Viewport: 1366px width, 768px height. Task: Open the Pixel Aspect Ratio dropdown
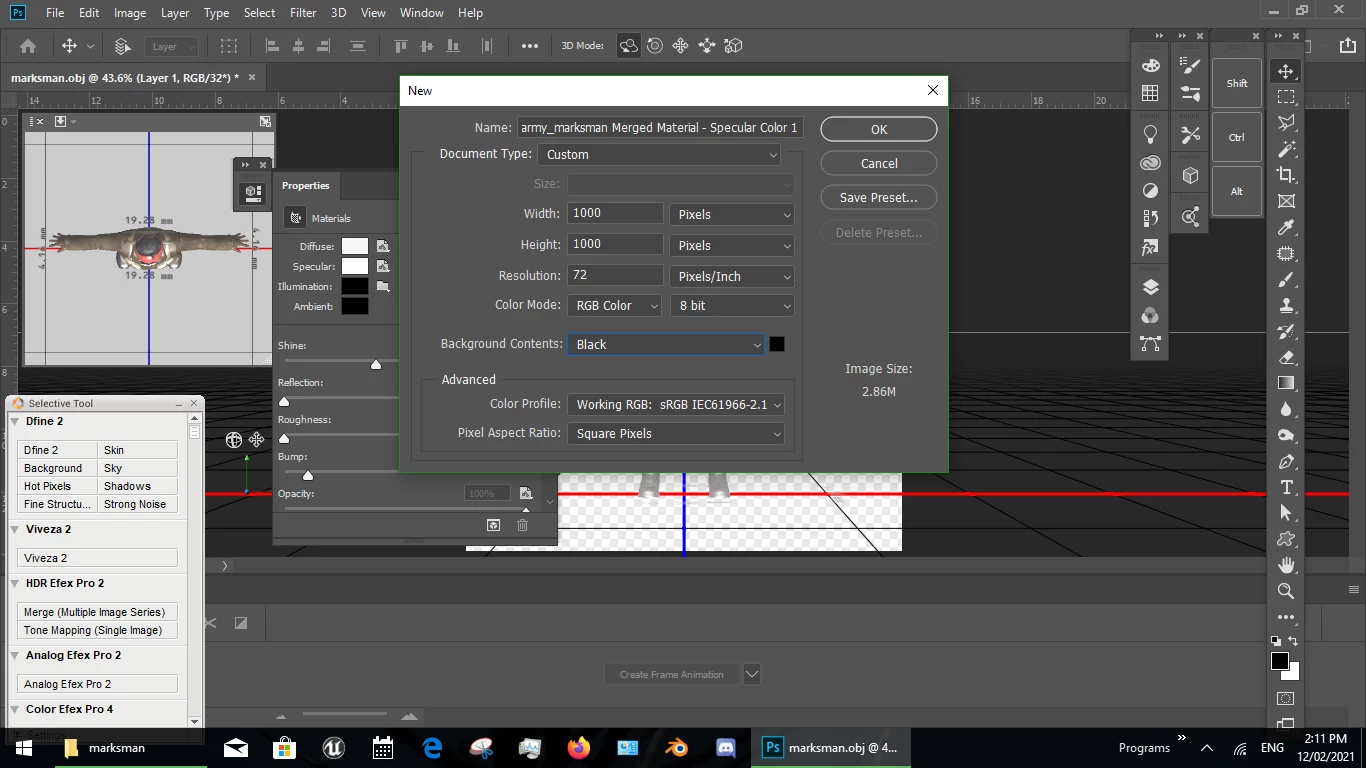point(675,434)
